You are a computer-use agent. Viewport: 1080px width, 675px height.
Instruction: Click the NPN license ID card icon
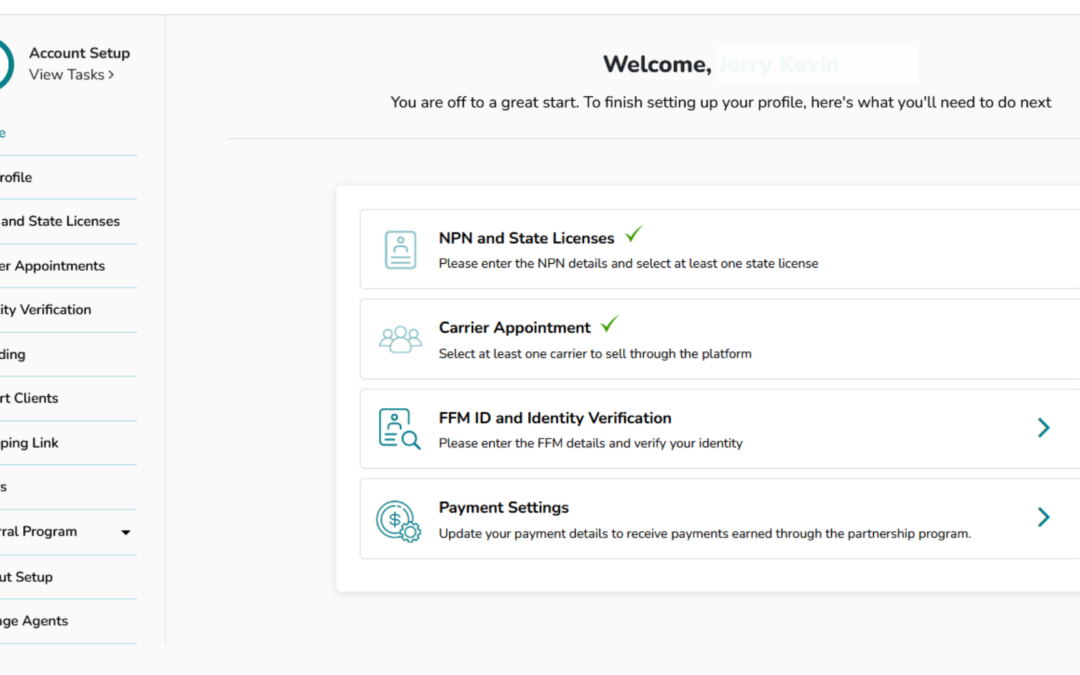coord(400,249)
